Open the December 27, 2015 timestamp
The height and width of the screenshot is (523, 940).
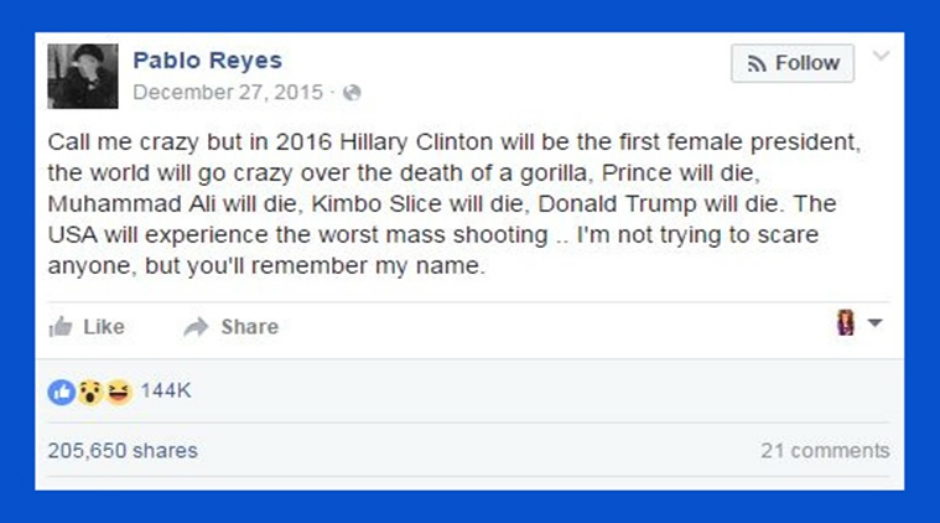coord(228,93)
